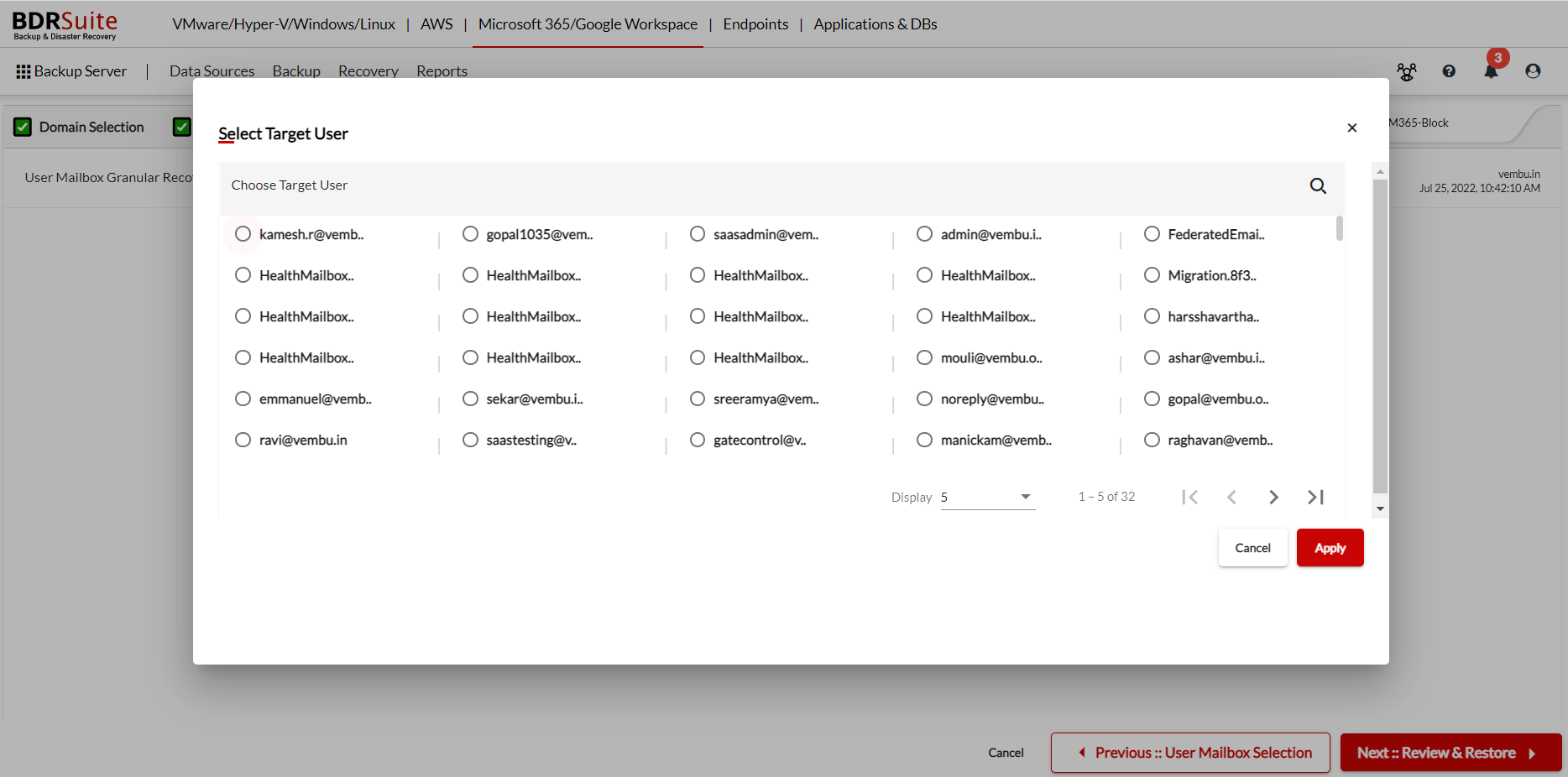Click the search magnifier icon in dialog
Image resolution: width=1568 pixels, height=777 pixels.
(x=1318, y=185)
